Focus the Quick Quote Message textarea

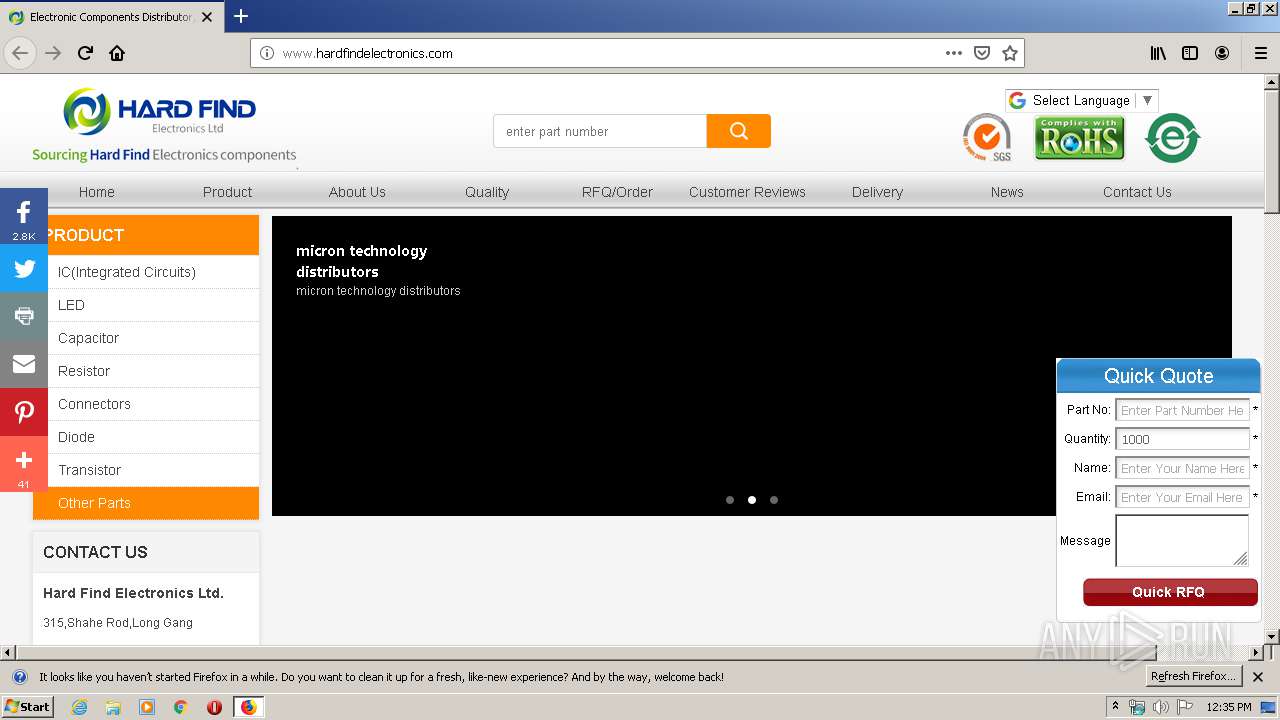[1182, 541]
